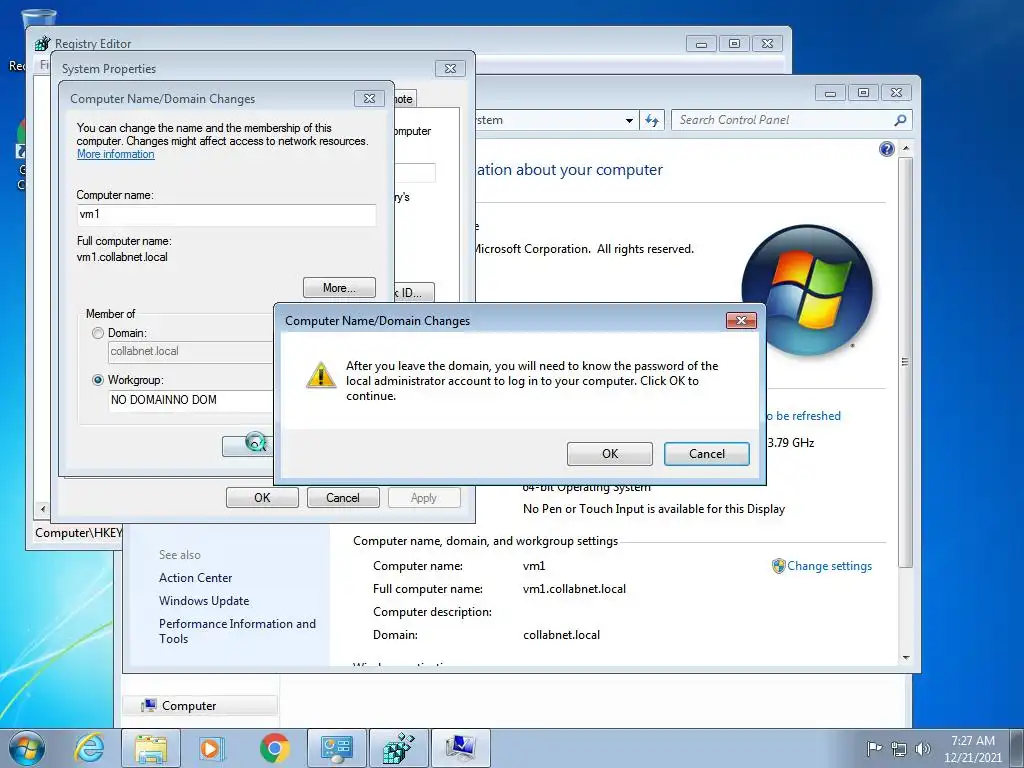Click OK in the leave-domain warning dialog
Screen dimensions: 1024x768
(x=609, y=454)
